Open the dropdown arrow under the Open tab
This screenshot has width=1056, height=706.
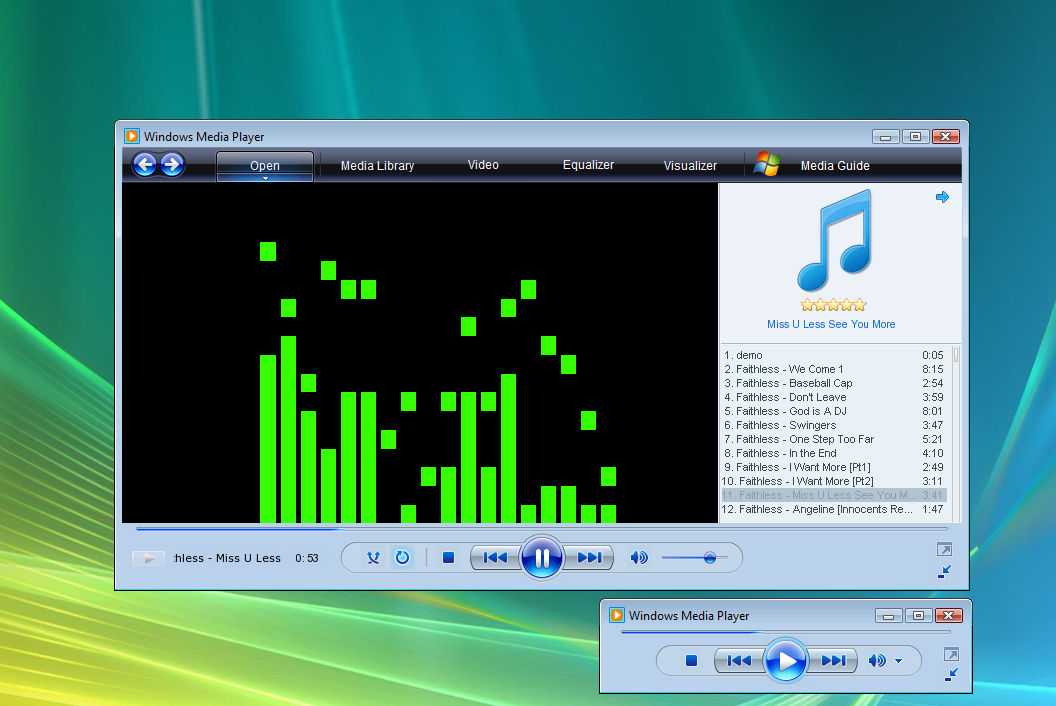pyautogui.click(x=265, y=179)
